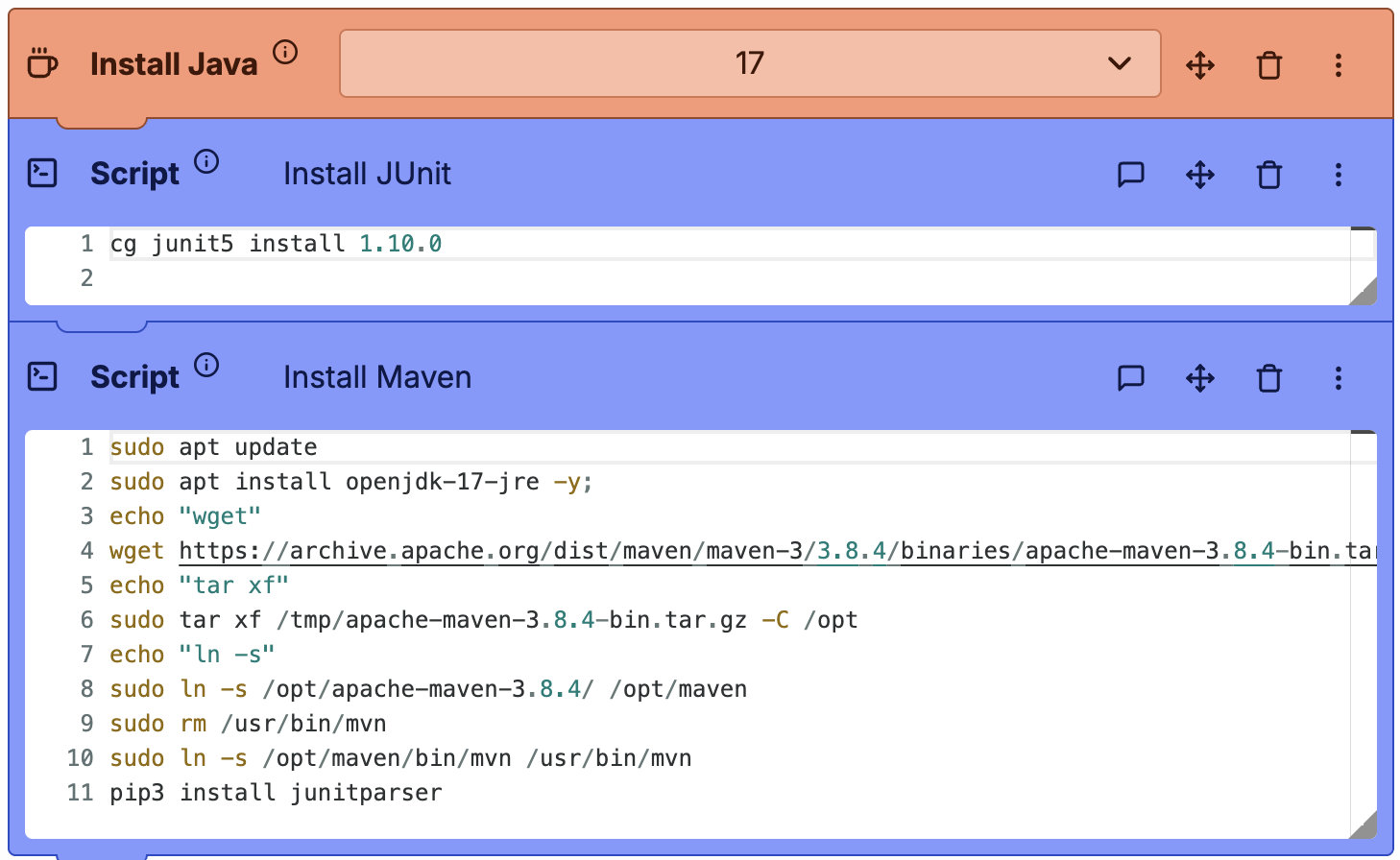
Task: Open kebab menu for Install Maven script
Action: pos(1338,378)
